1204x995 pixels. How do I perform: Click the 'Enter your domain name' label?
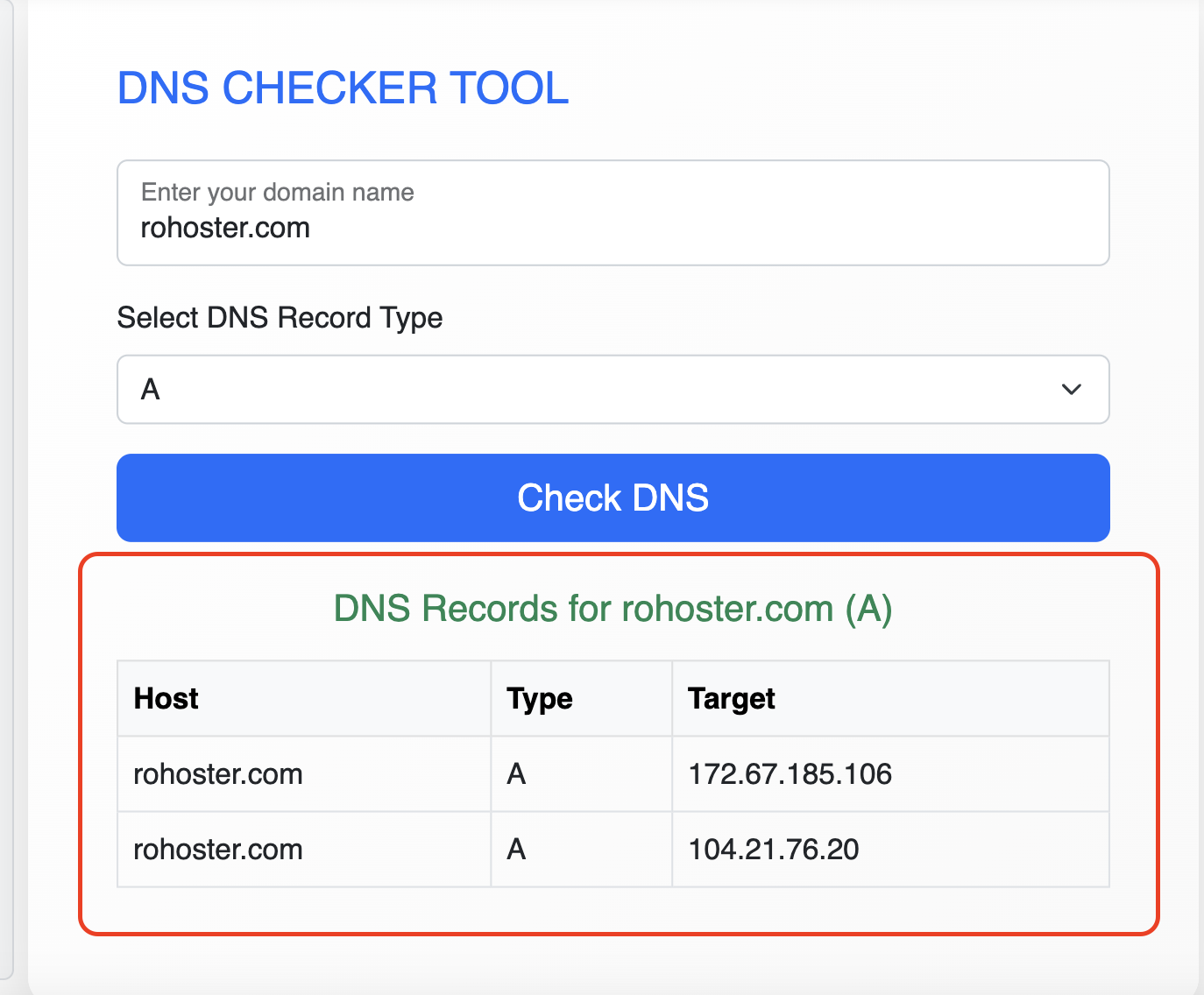(x=277, y=192)
